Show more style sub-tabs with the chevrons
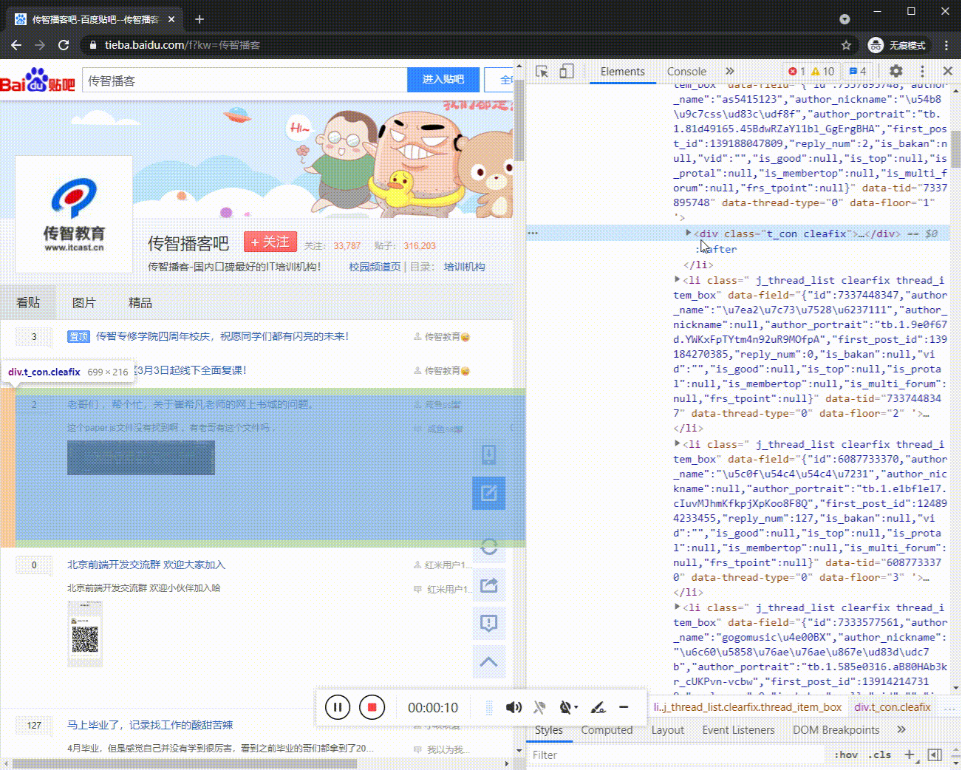Image resolution: width=961 pixels, height=771 pixels. point(901,730)
